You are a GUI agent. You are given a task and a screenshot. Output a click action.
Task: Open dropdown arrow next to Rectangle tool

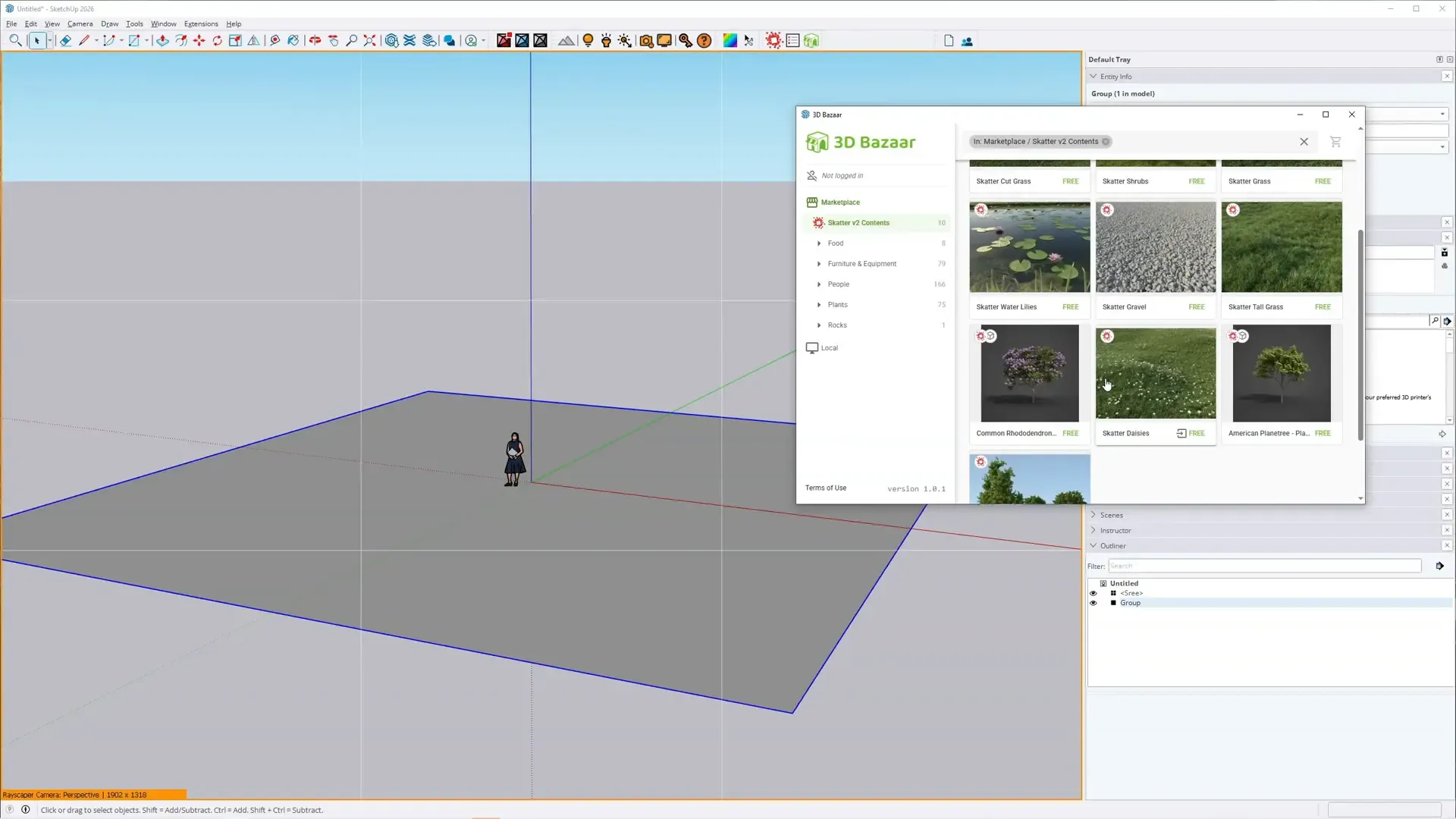146,41
